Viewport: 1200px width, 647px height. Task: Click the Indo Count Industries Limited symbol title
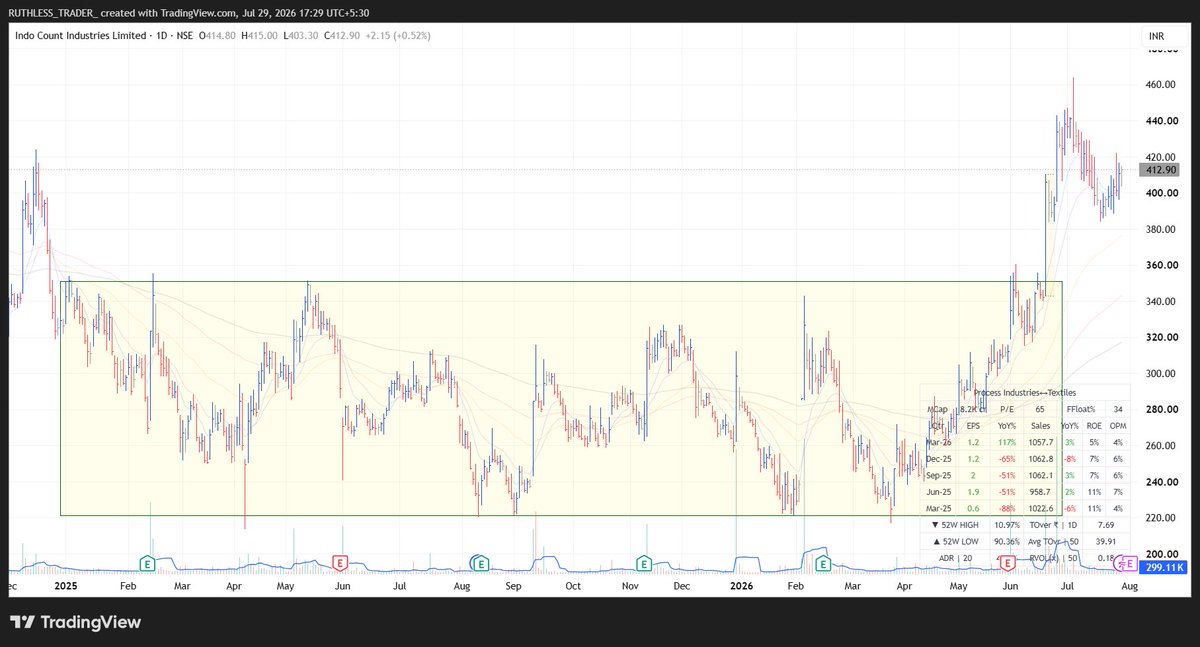80,36
